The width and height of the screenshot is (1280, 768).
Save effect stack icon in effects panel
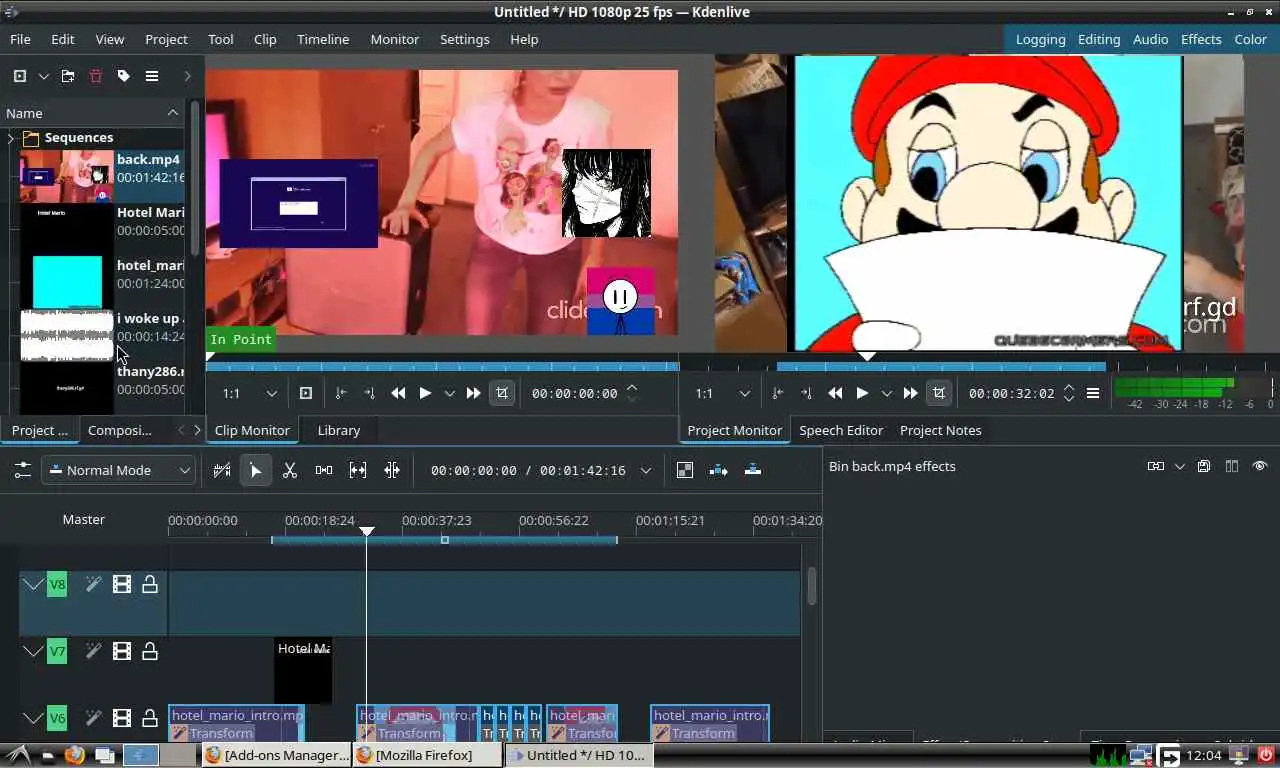pyautogui.click(x=1204, y=466)
